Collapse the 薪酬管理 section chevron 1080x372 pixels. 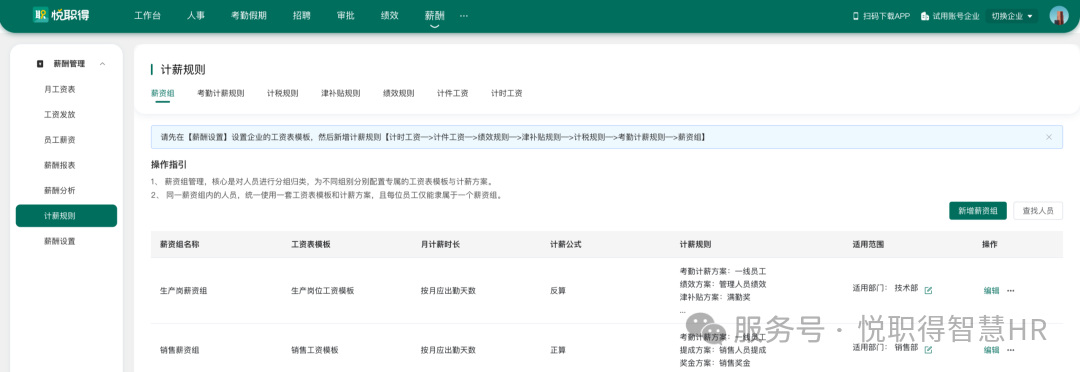[x=103, y=63]
